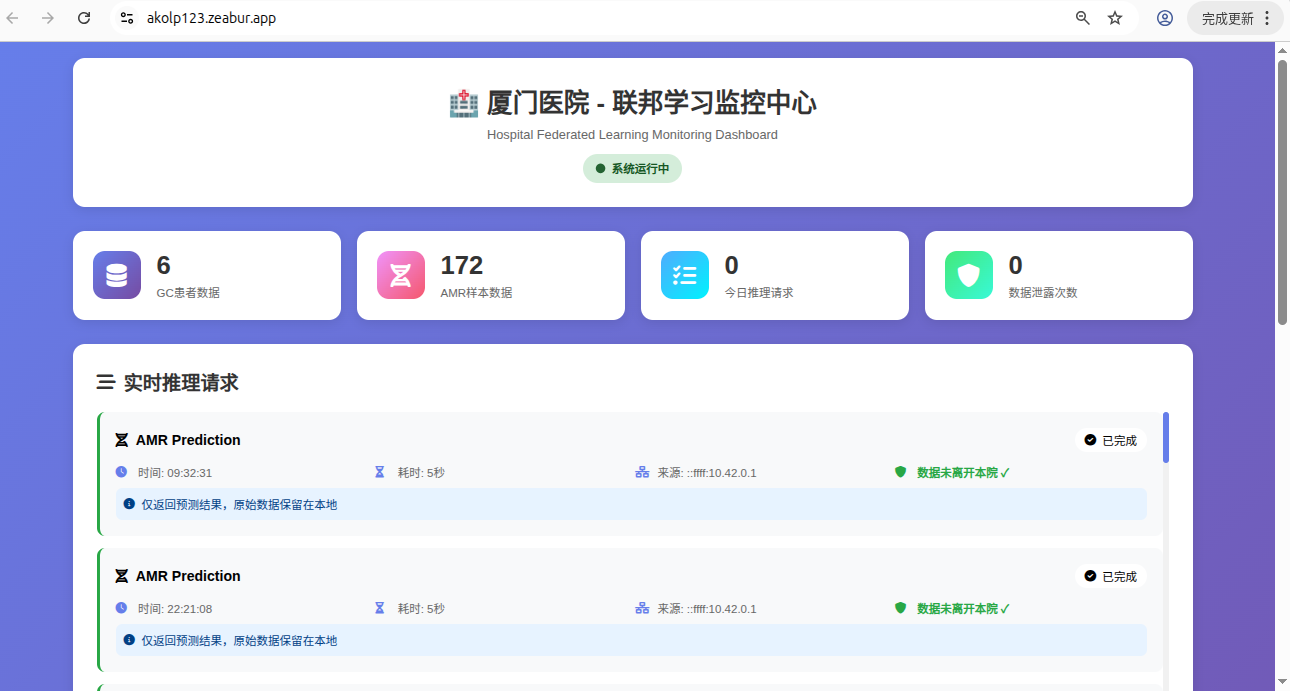
Task: Click the kebab menu dots in 完成更新 button
Action: coord(1267,18)
